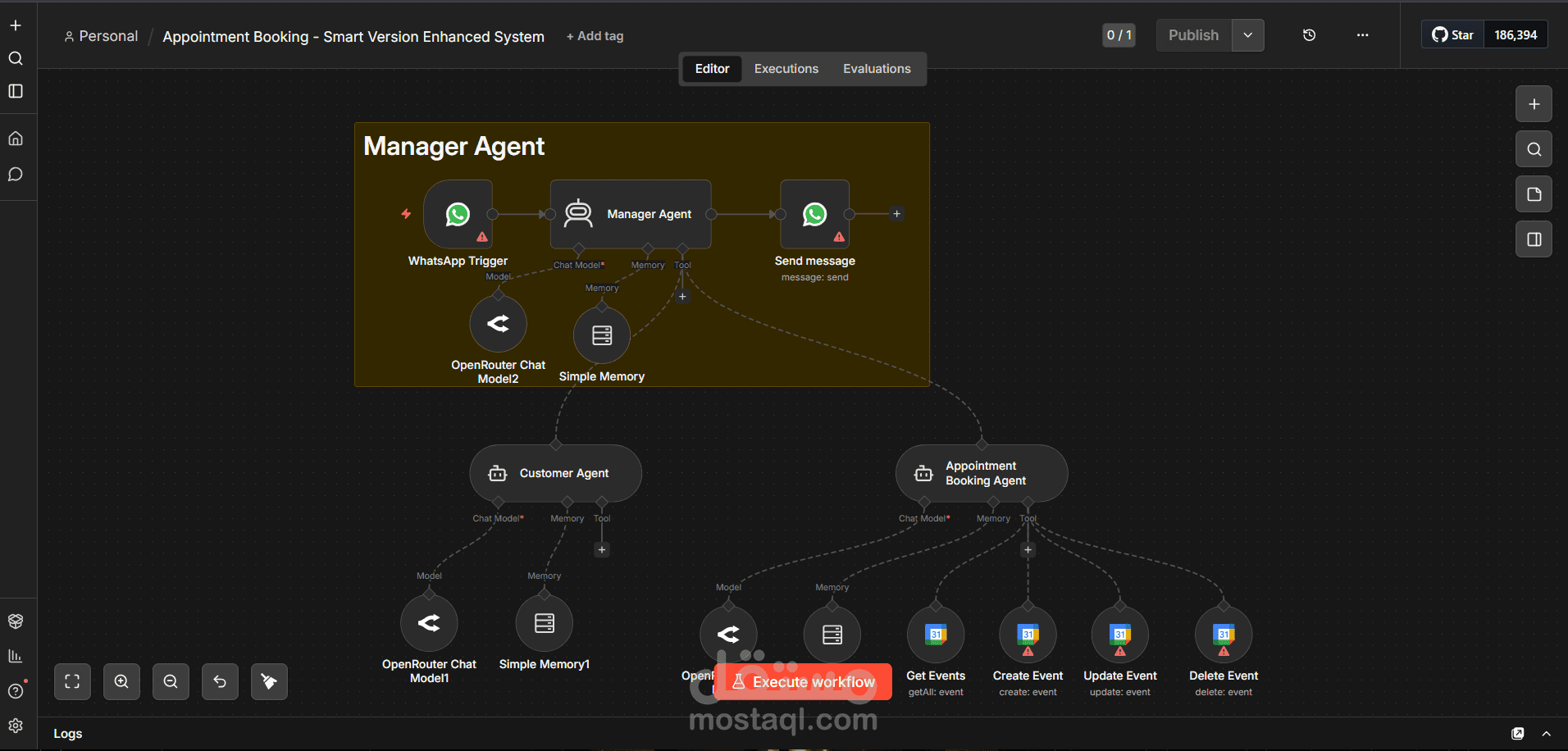Screen dimensions: 1568x751
Task: Edit the workflow title Appointment Booking
Action: click(x=353, y=37)
